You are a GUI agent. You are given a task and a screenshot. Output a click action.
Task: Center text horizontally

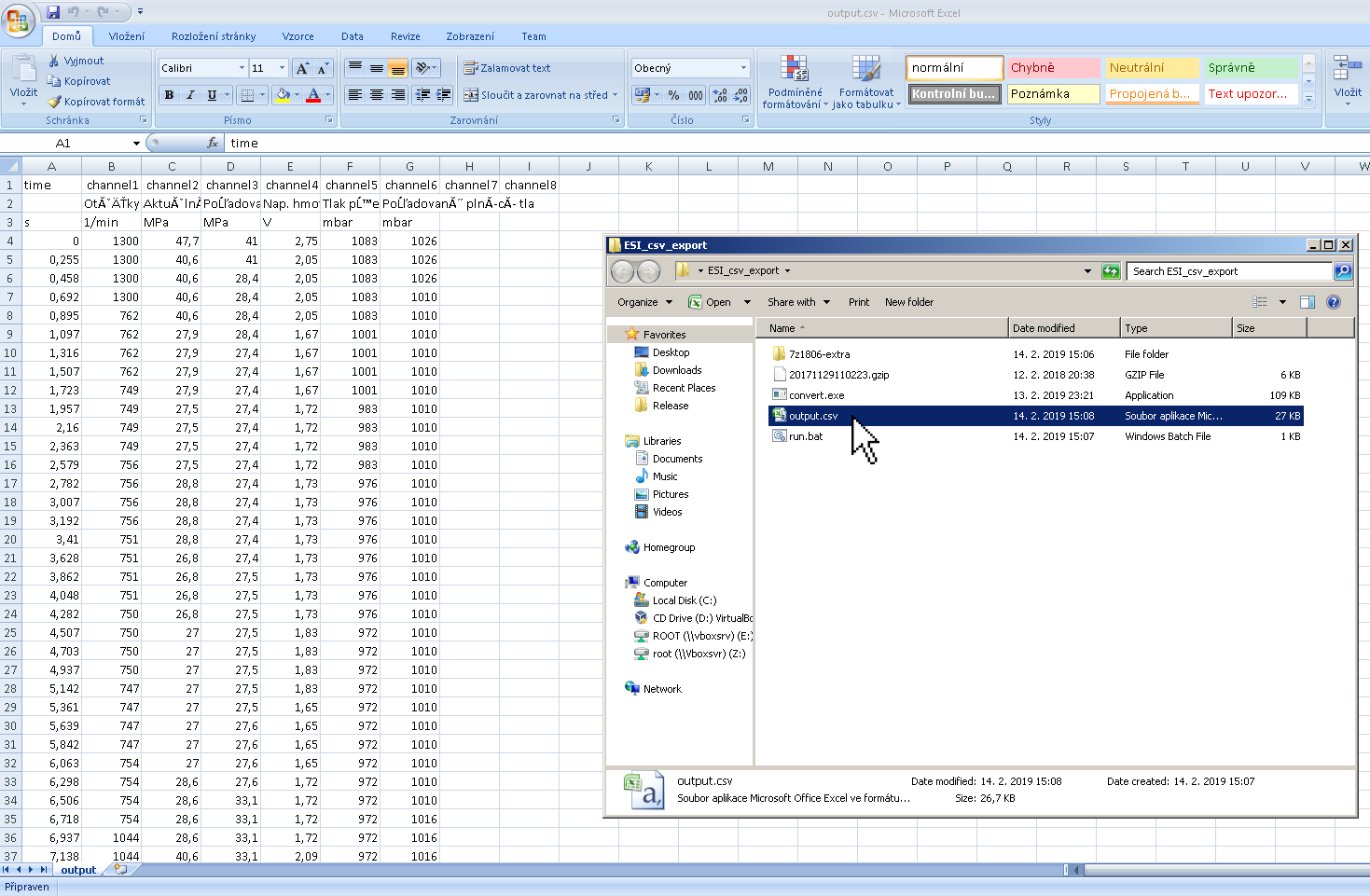coord(376,95)
